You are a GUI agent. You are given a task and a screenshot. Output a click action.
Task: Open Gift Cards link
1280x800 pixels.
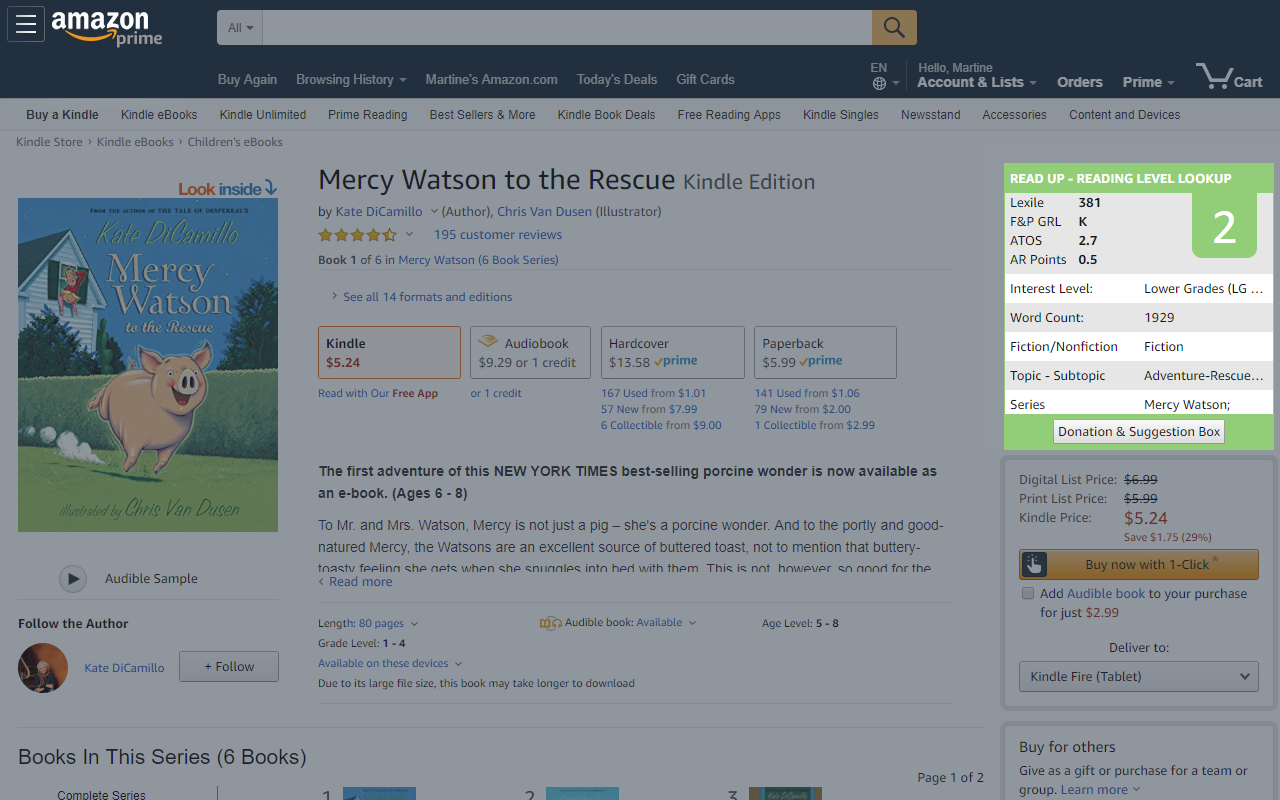tap(705, 79)
